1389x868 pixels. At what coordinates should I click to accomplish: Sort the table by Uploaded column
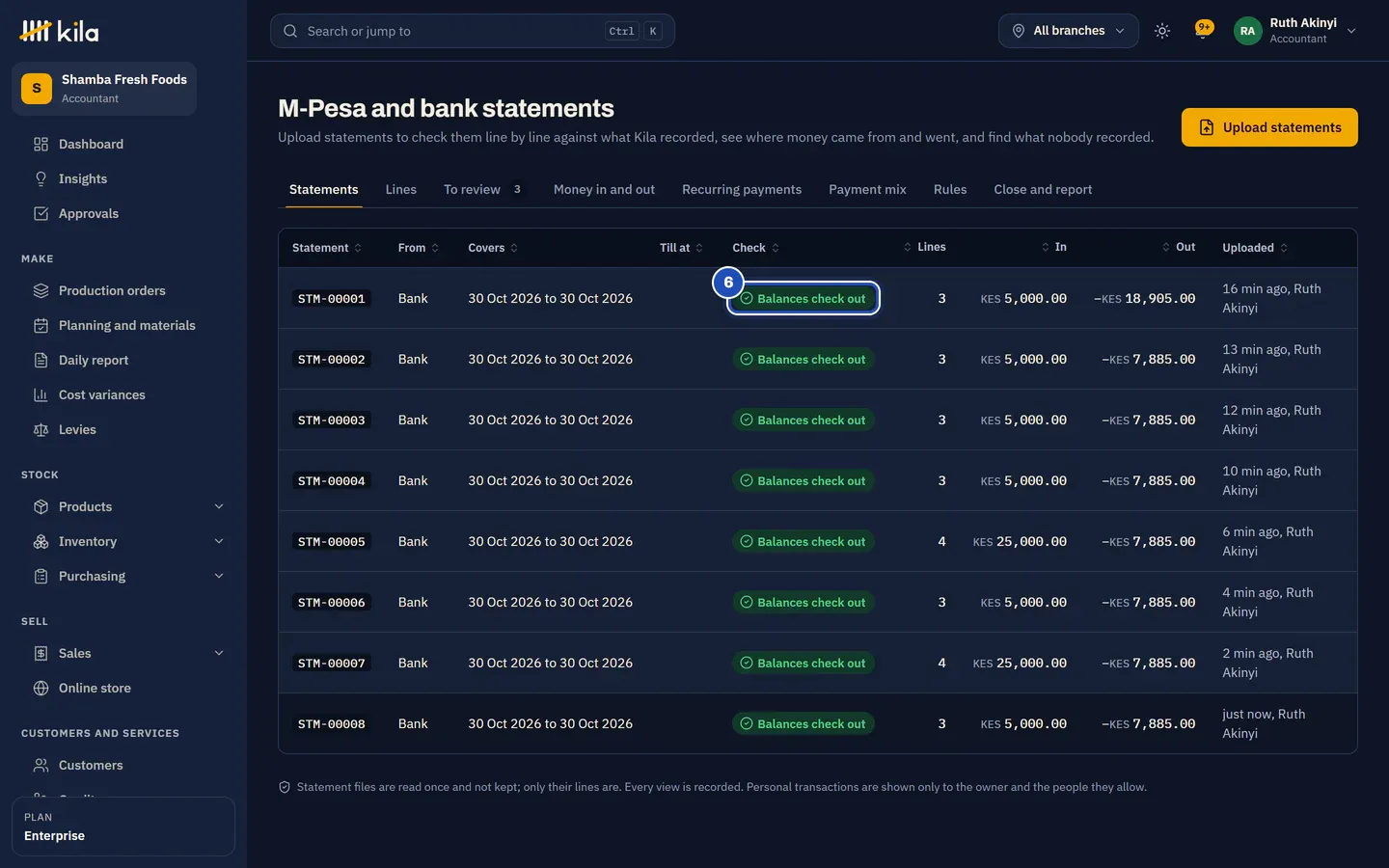point(1255,248)
